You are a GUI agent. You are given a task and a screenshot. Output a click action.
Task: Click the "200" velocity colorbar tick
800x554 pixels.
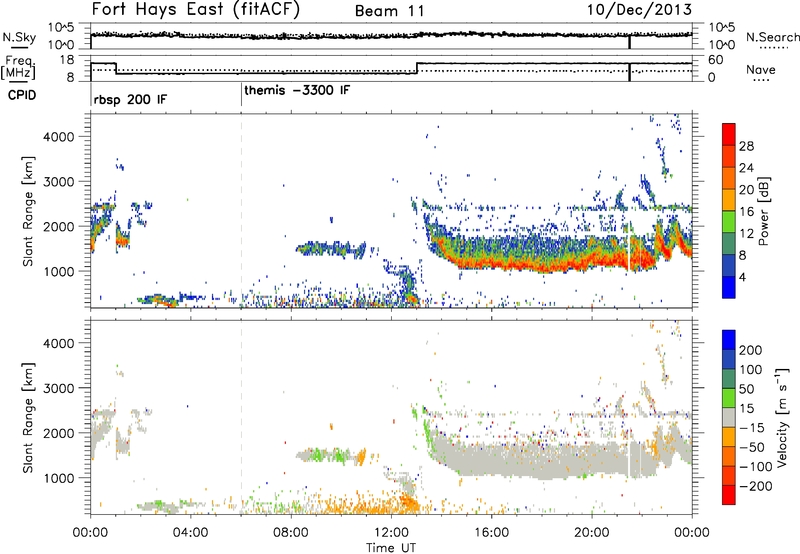(x=751, y=350)
